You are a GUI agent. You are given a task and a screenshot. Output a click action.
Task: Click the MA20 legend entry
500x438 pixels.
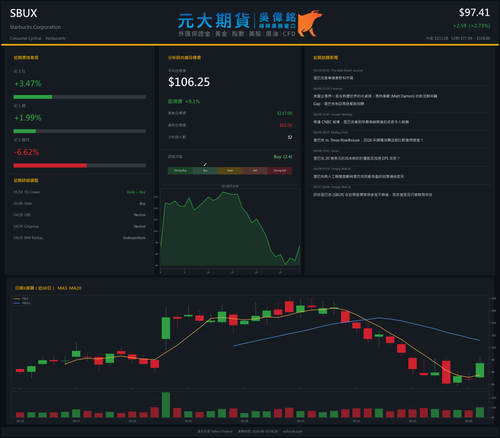pos(22,303)
